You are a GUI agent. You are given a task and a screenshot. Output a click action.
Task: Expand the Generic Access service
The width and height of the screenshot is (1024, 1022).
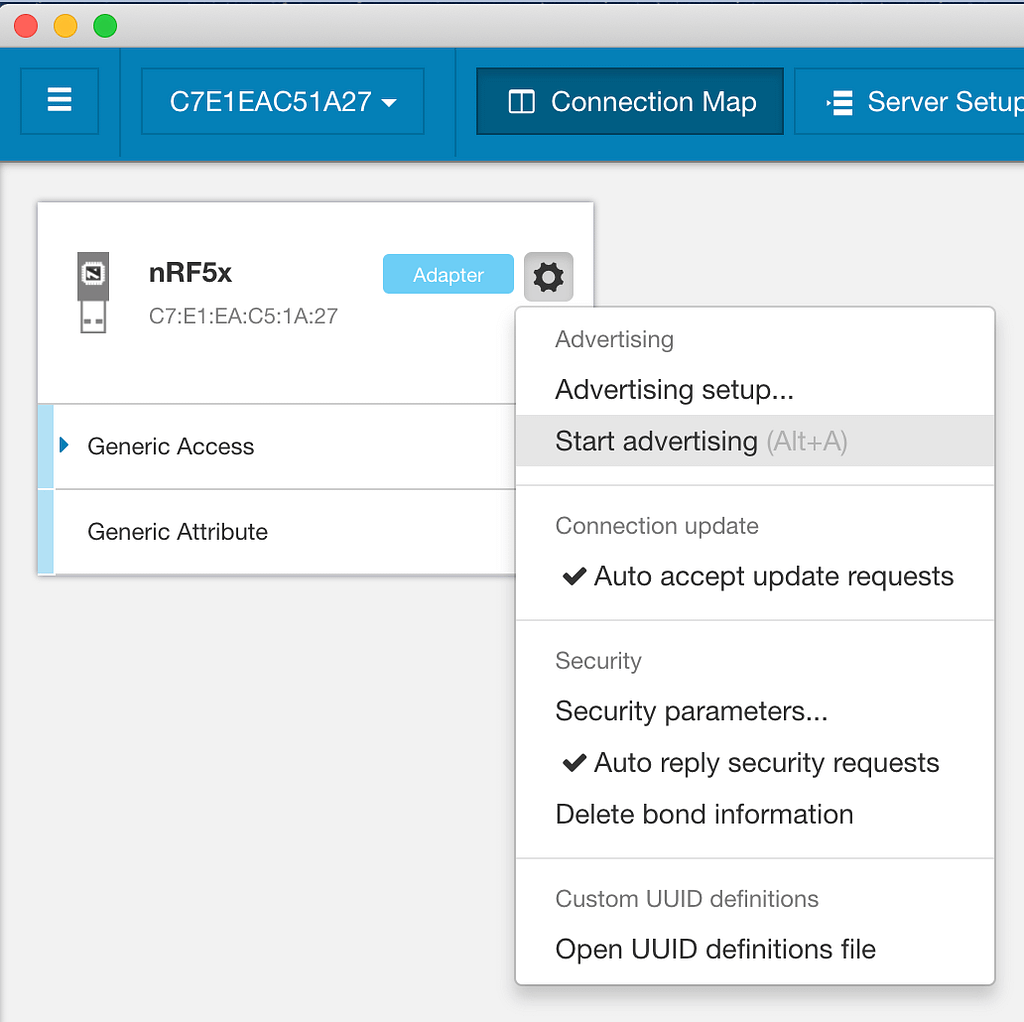(64, 445)
